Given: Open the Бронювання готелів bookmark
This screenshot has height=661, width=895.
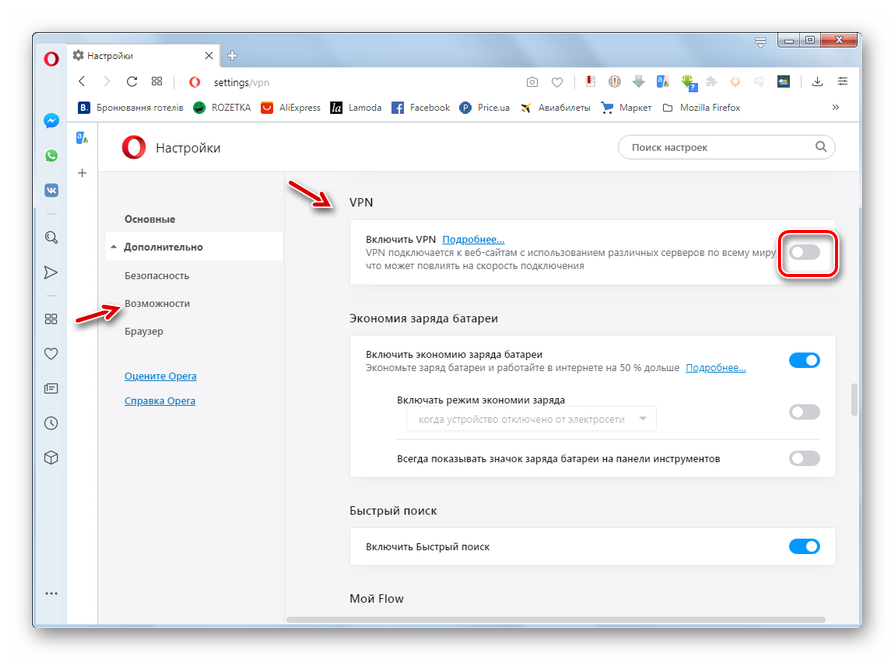Looking at the screenshot, I should point(131,107).
